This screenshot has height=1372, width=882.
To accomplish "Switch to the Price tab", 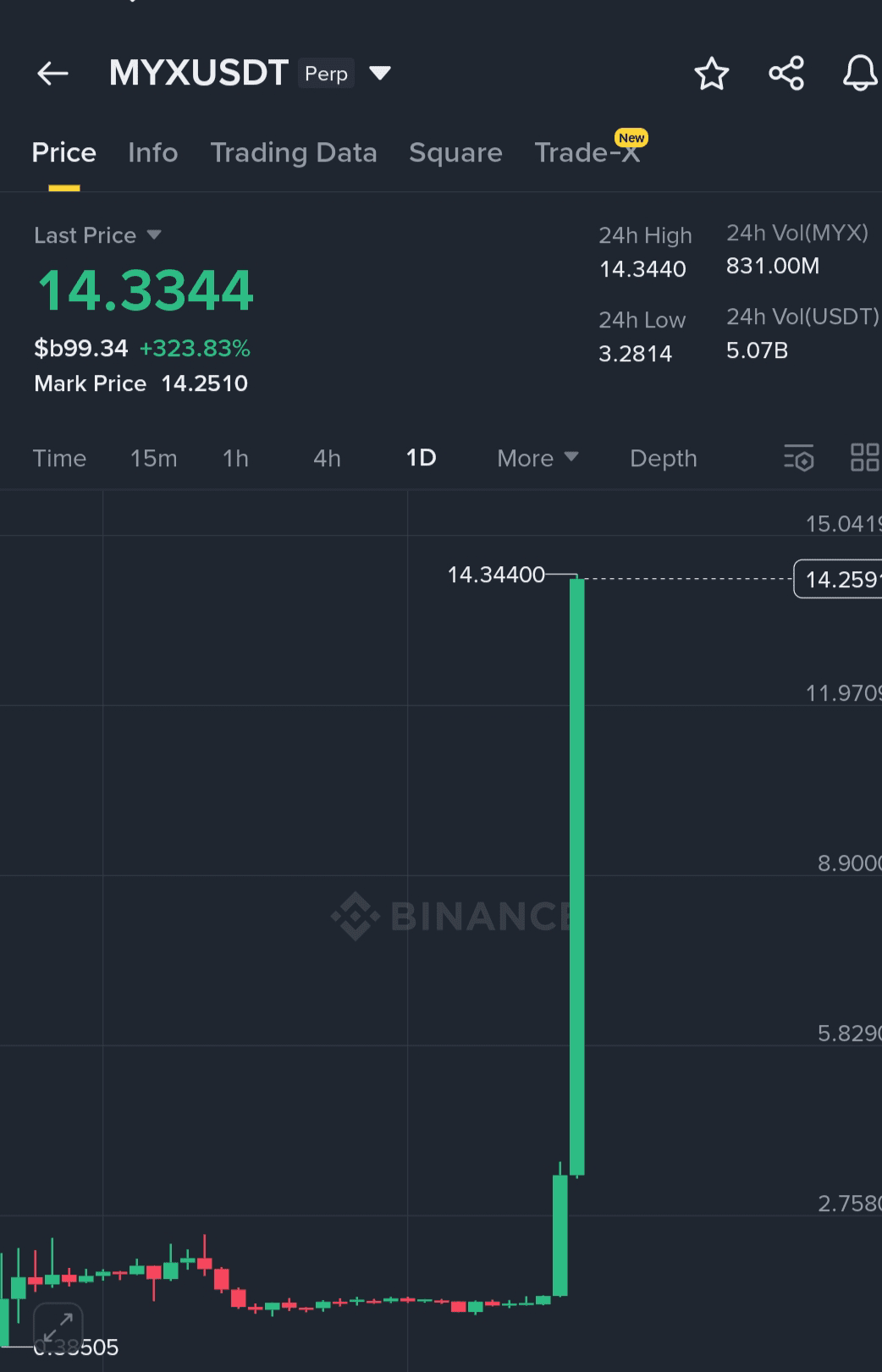I will point(63,152).
